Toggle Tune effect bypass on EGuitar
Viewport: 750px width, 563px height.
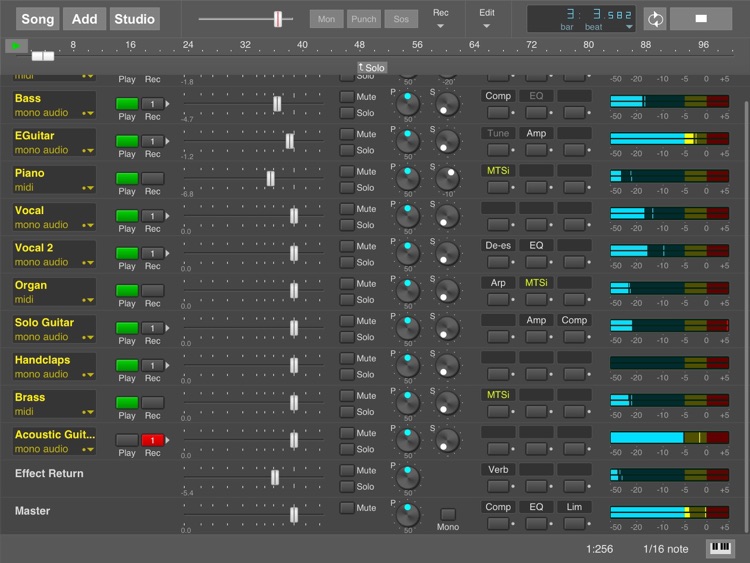tap(498, 151)
